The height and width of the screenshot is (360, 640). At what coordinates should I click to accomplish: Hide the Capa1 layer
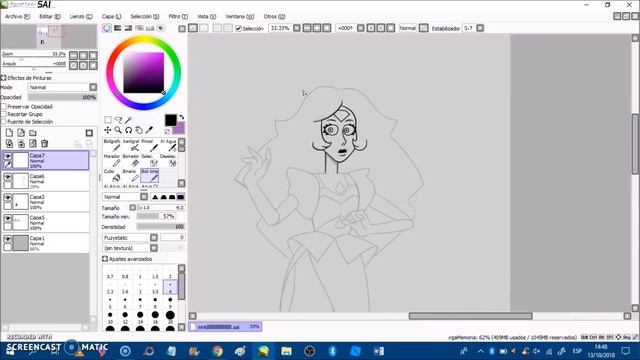click(8, 239)
